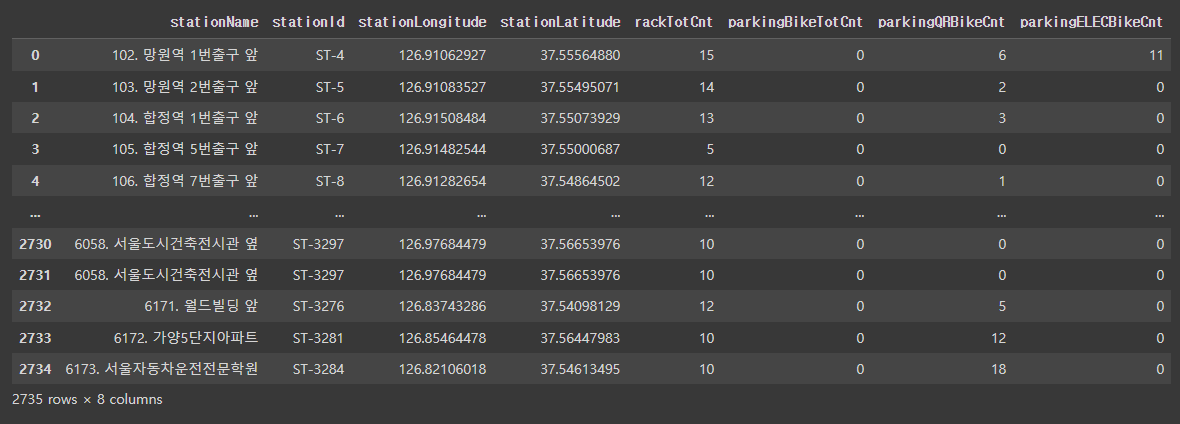Select longitude value 126.82106018
The width and height of the screenshot is (1180, 424).
[442, 369]
